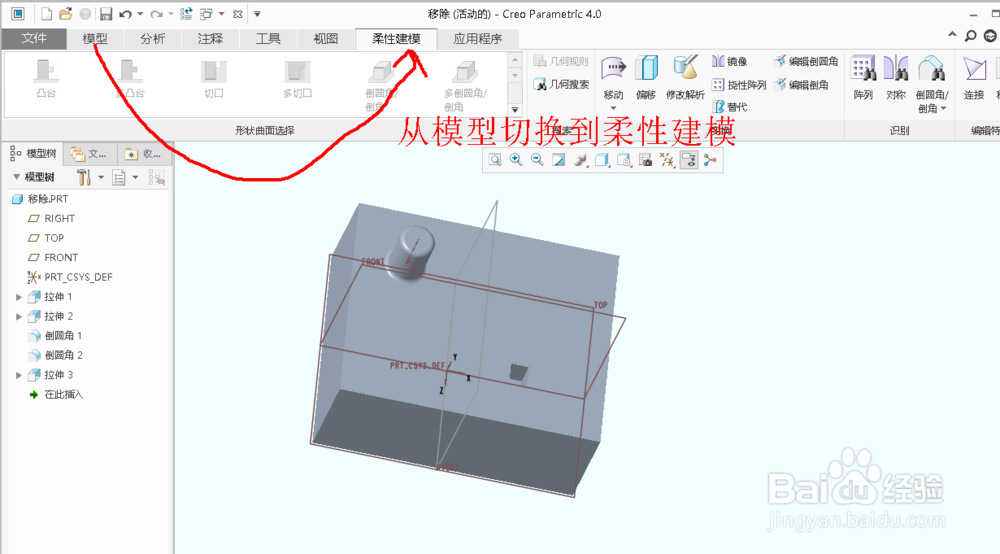Screen dimensions: 1000x554
Task: Click the 连接 attach tool icon
Action: click(x=974, y=68)
